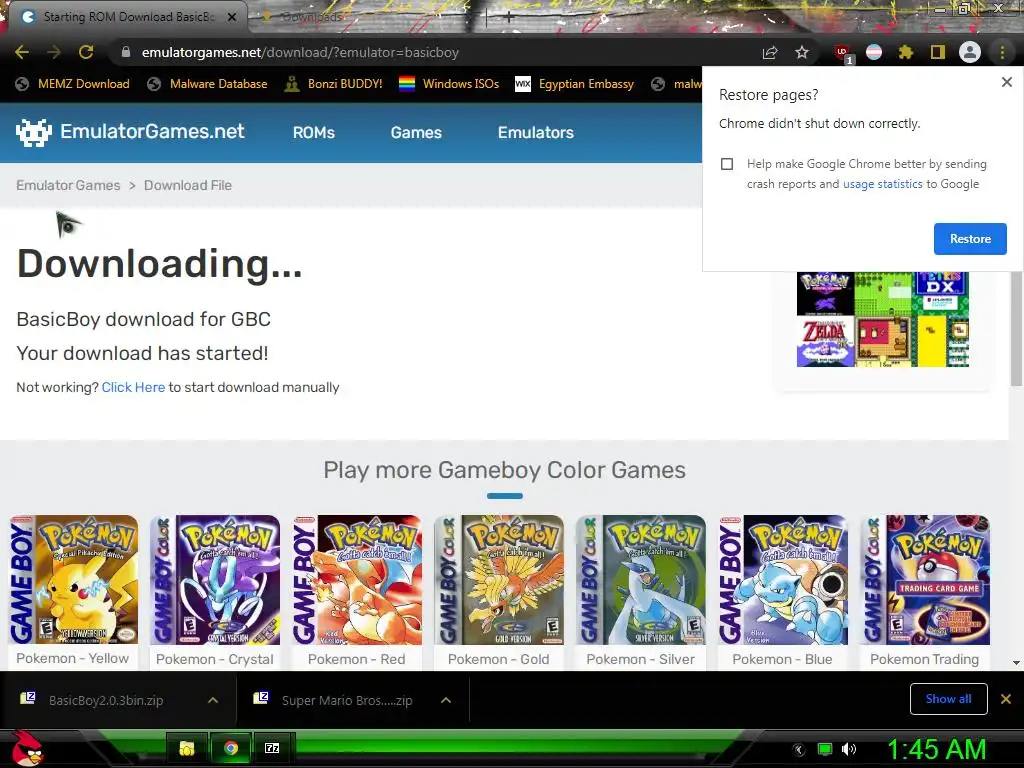Open the Games menu
Viewport: 1024px width, 768px height.
(416, 133)
